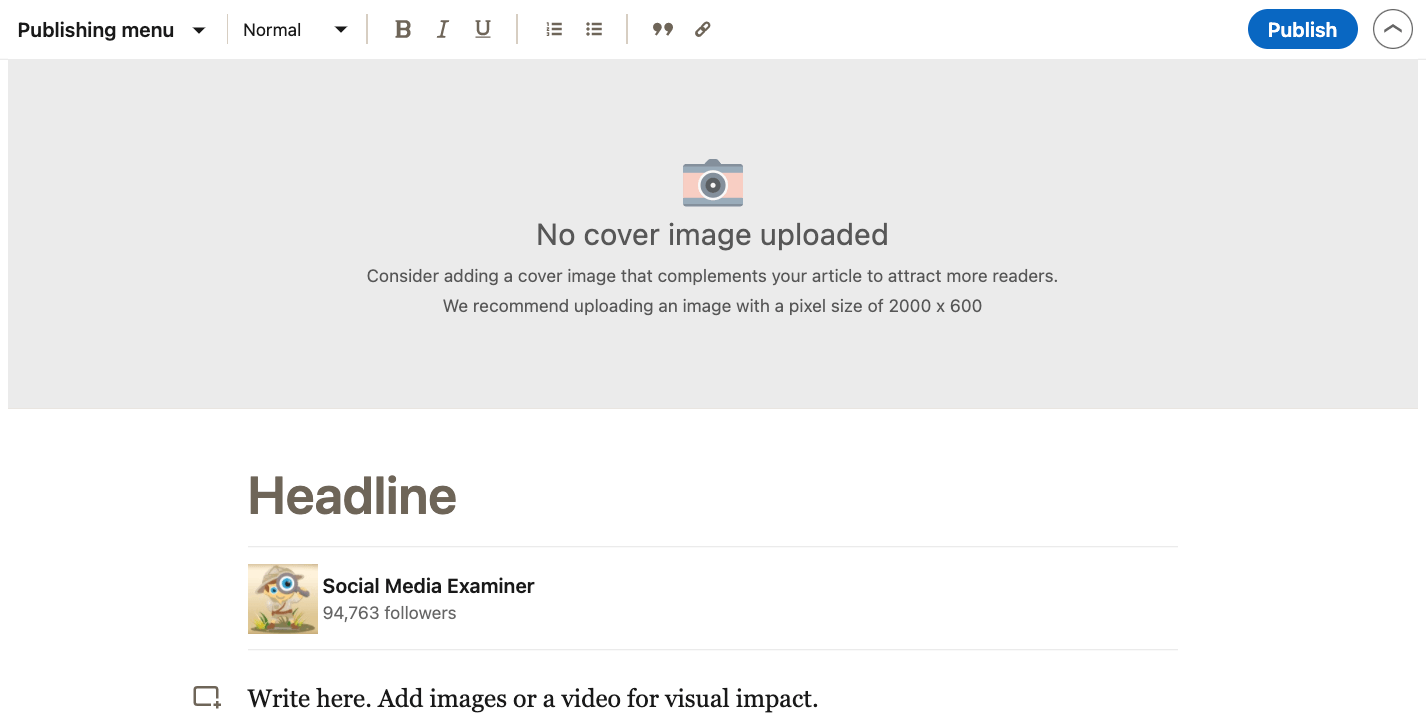The height and width of the screenshot is (723, 1426).
Task: Open the Publishing menu dropdown
Action: [111, 30]
